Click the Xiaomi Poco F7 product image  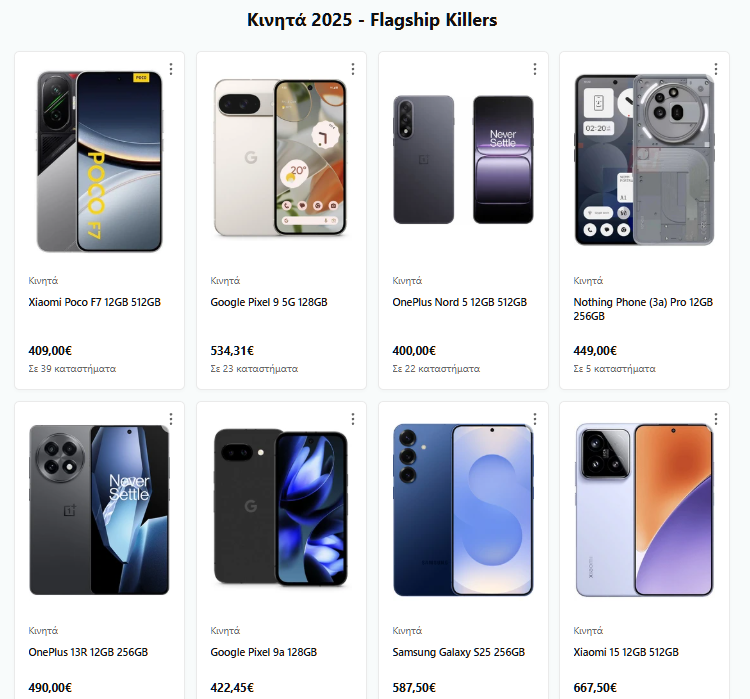[x=99, y=161]
